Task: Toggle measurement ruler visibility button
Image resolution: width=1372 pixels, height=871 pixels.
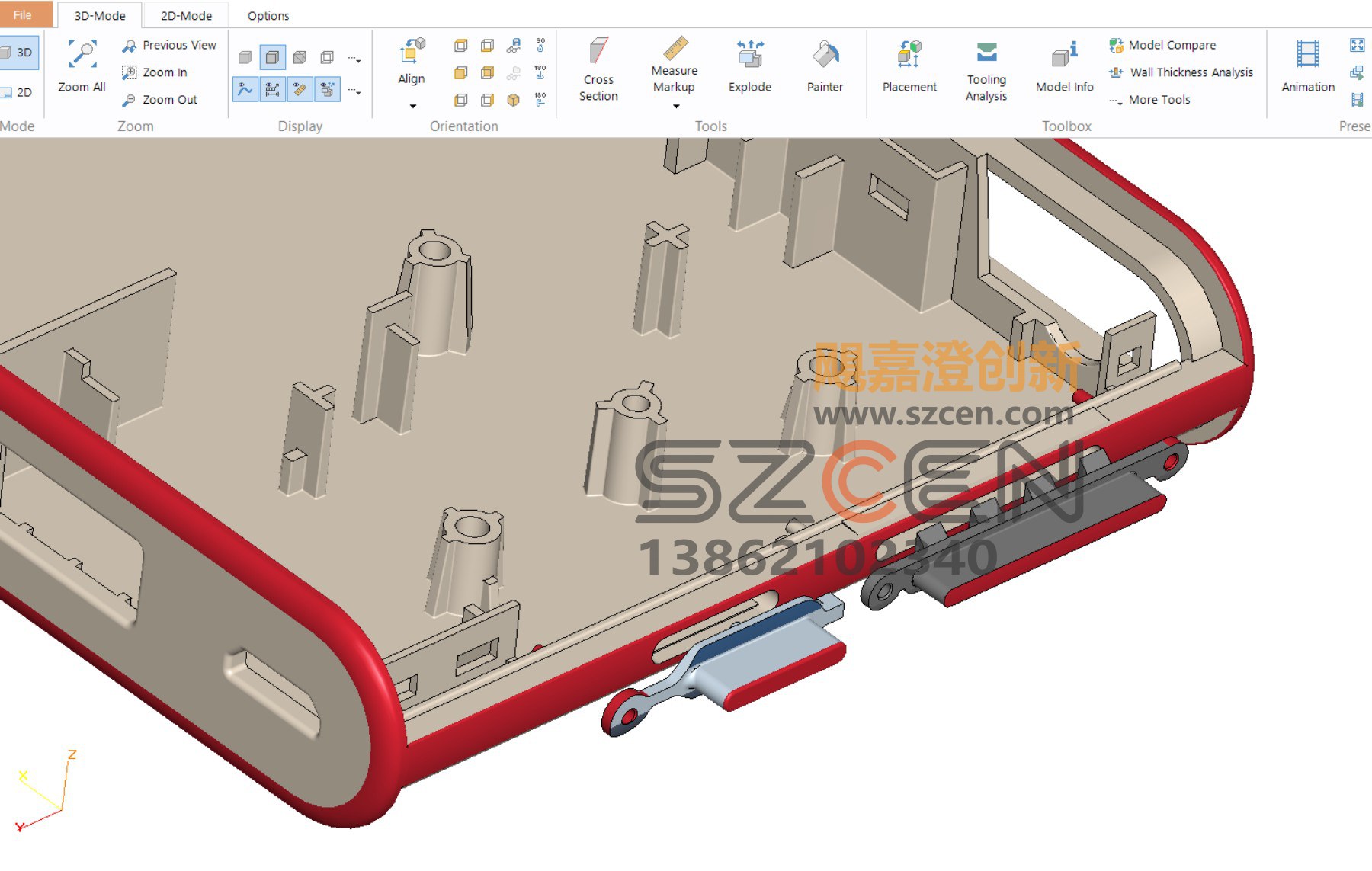Action: (x=300, y=90)
